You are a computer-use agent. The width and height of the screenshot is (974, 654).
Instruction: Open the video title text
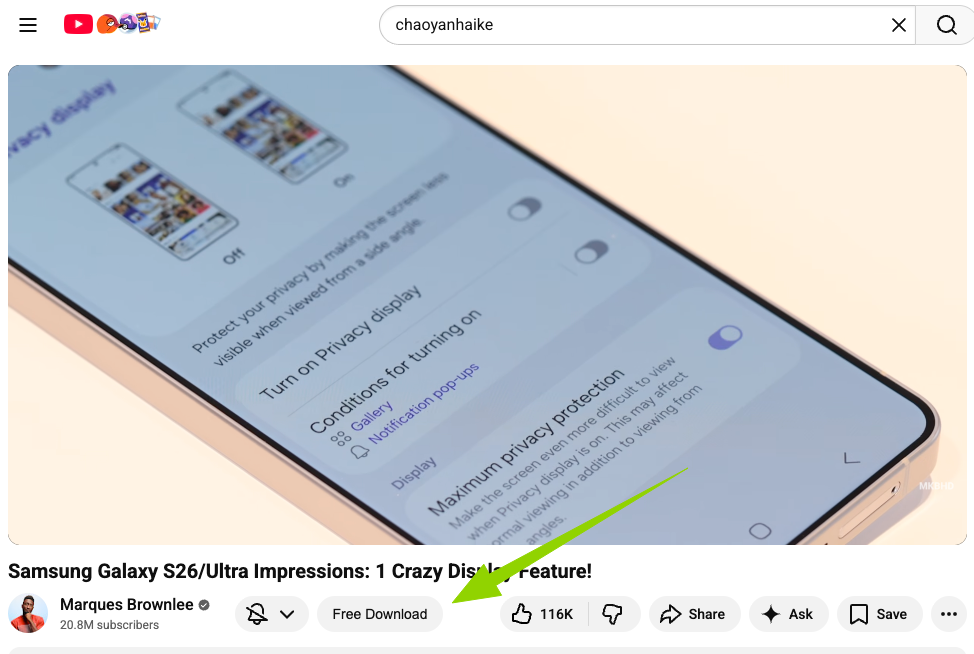point(299,571)
